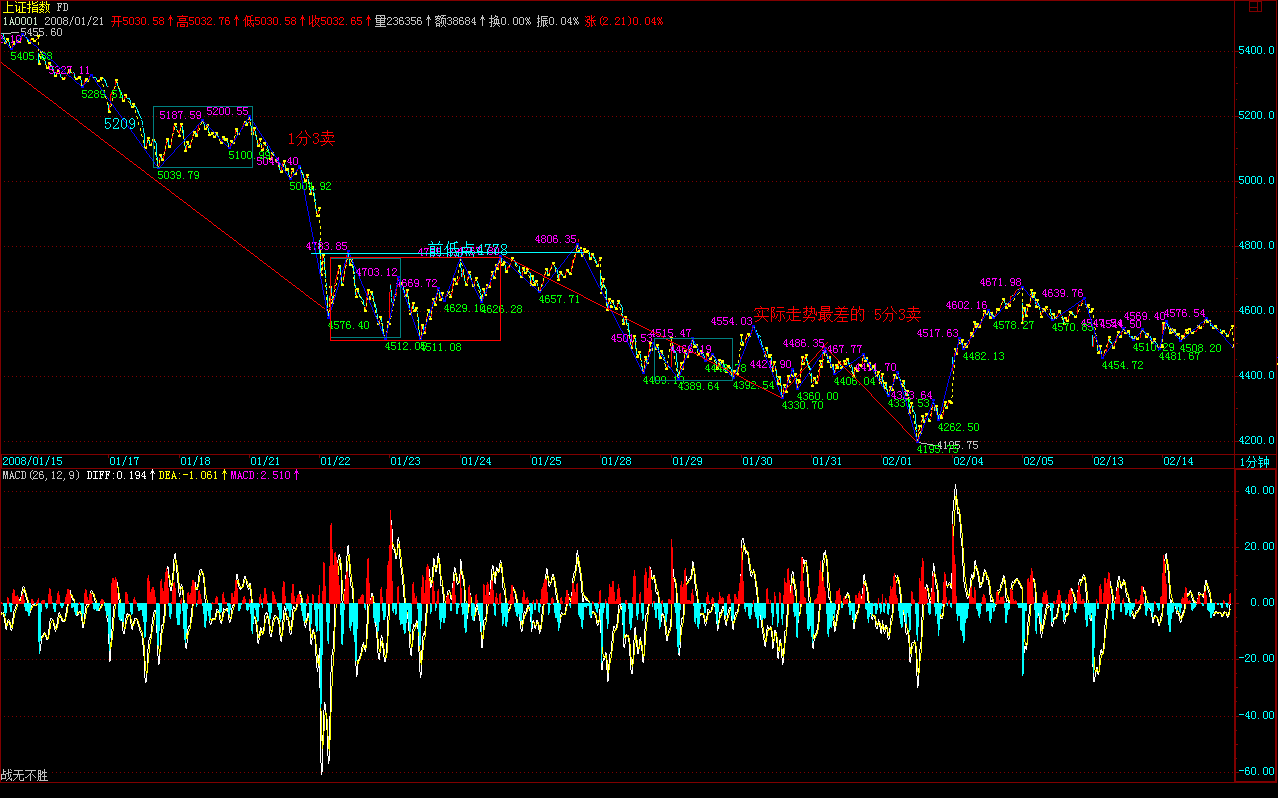Click the 2008/01/15 start date label
Image resolution: width=1278 pixels, height=798 pixels.
[x=32, y=461]
